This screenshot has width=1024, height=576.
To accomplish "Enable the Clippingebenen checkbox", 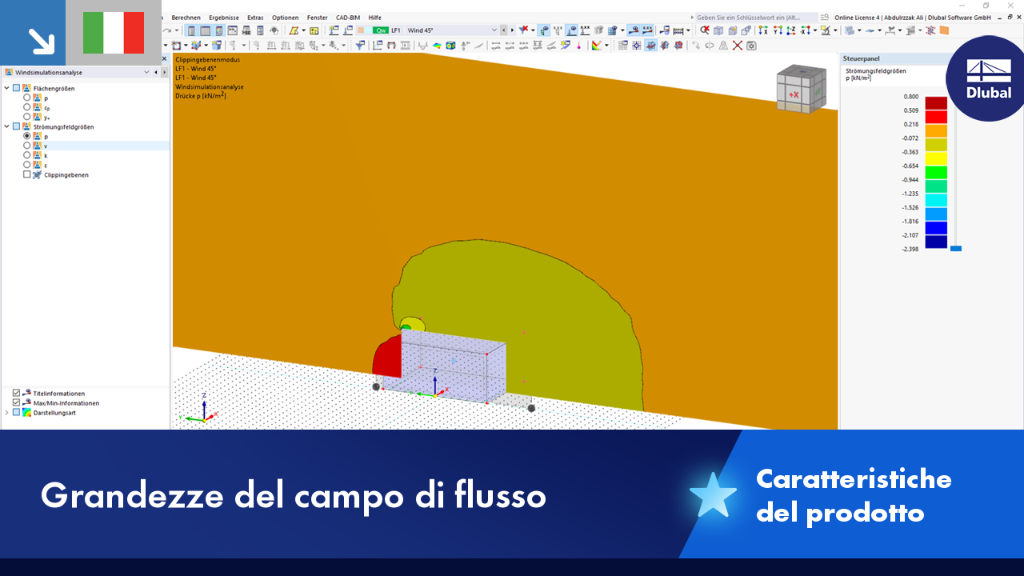I will 27,174.
